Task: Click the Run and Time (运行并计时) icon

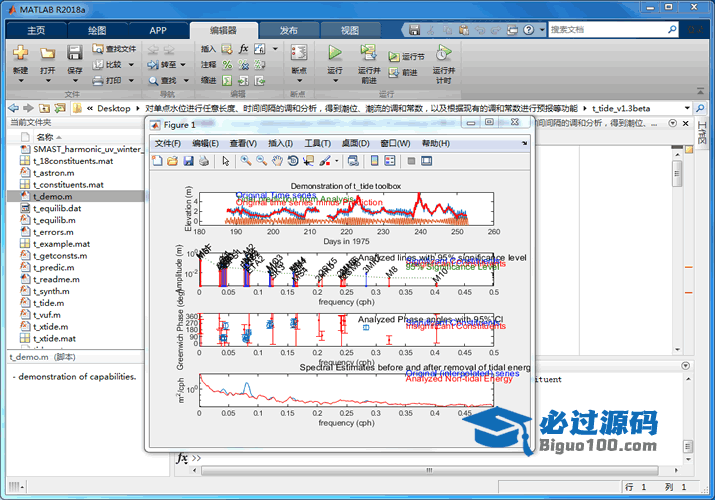Action: [443, 52]
